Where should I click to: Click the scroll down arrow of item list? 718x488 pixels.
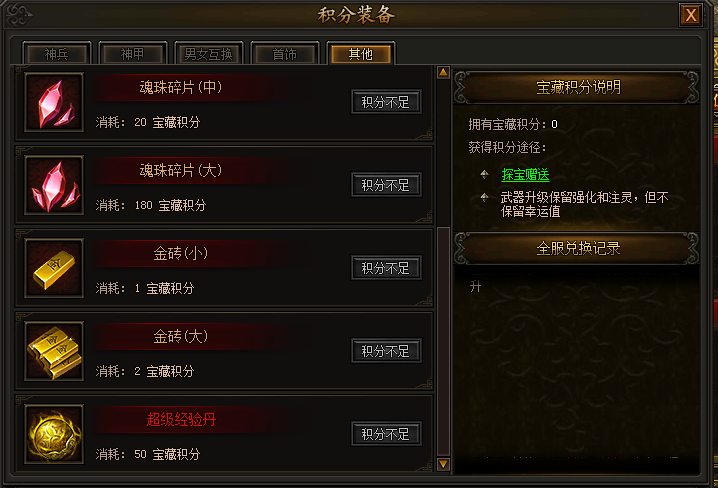[443, 464]
